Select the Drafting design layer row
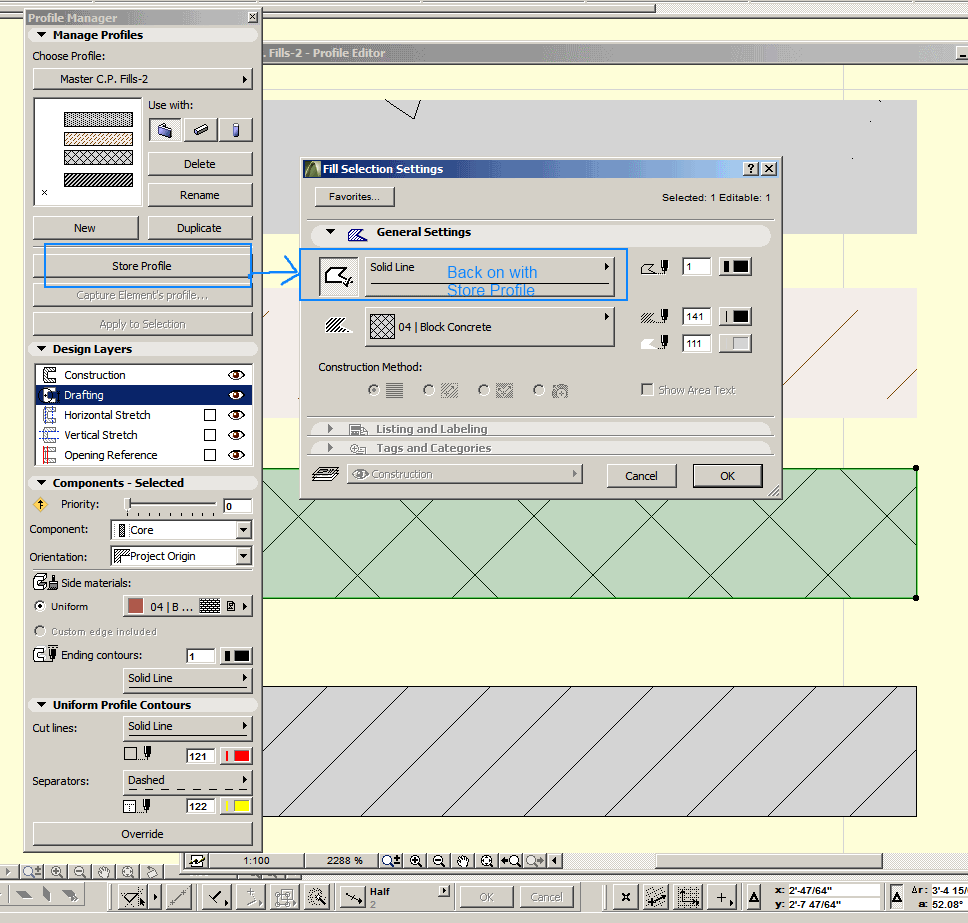The height and width of the screenshot is (923, 968). 144,395
